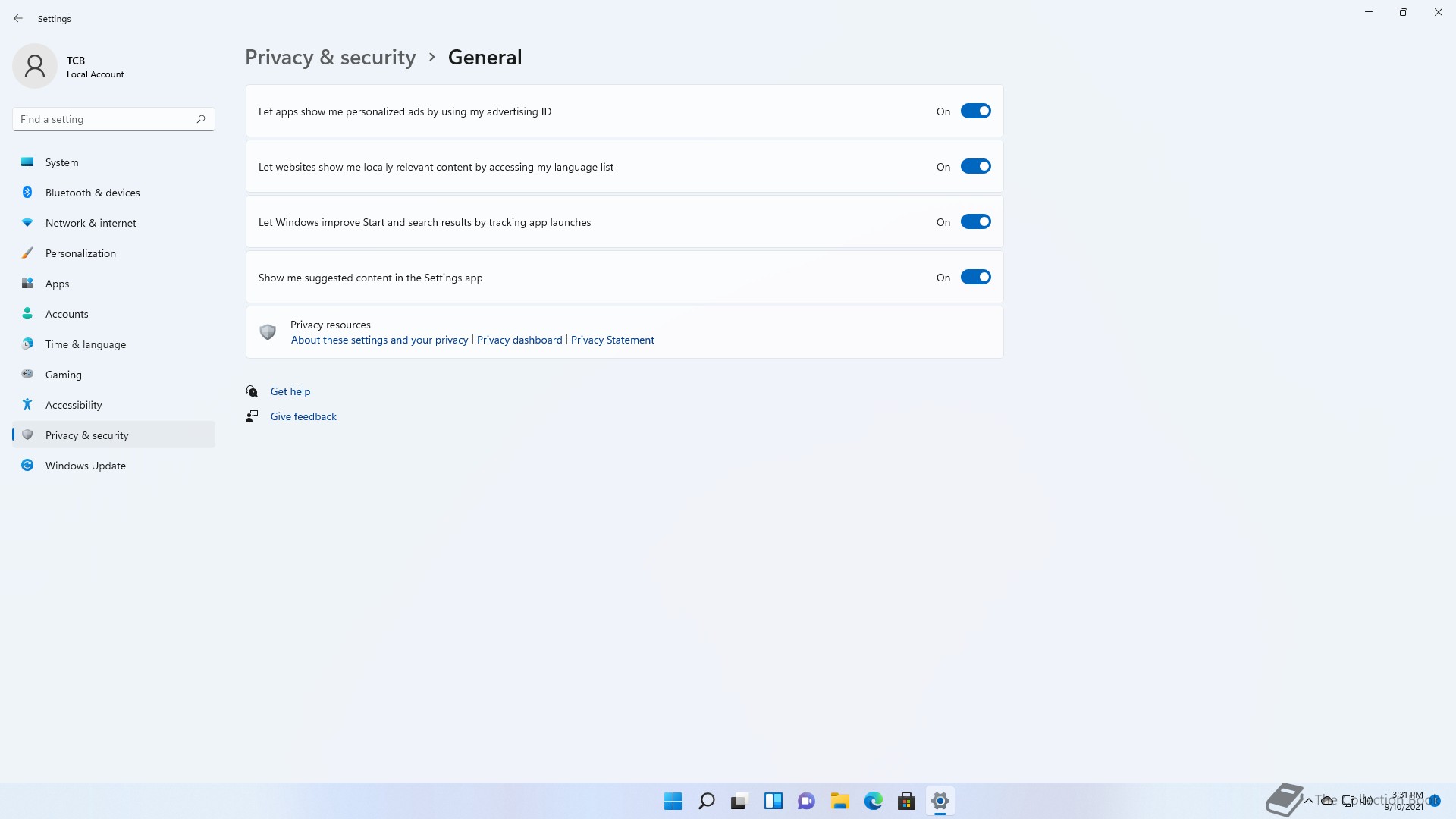Click the Local Account label
This screenshot has height=819, width=1456.
coord(95,74)
